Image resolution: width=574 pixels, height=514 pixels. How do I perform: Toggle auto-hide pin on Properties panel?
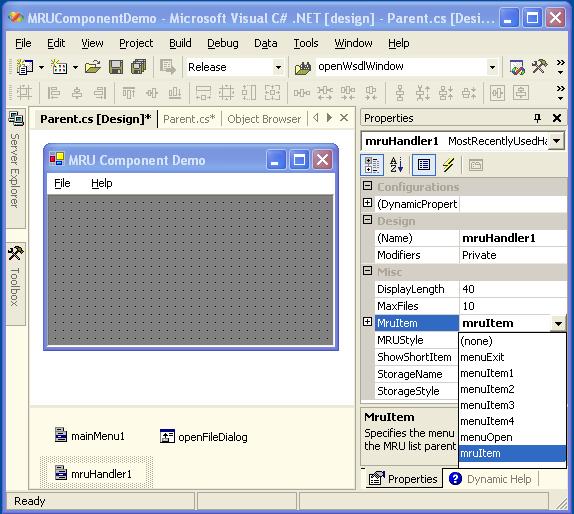click(537, 118)
